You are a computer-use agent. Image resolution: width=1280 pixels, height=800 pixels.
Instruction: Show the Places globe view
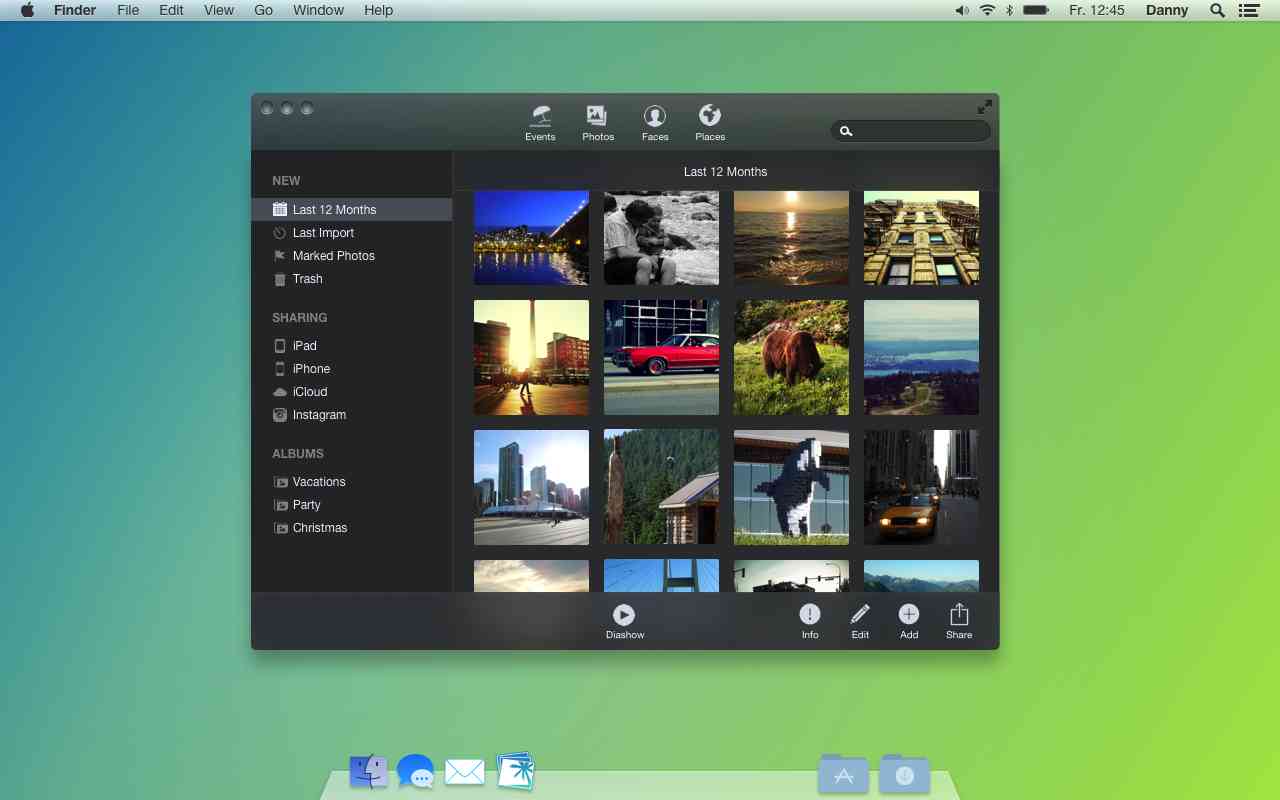(x=710, y=122)
